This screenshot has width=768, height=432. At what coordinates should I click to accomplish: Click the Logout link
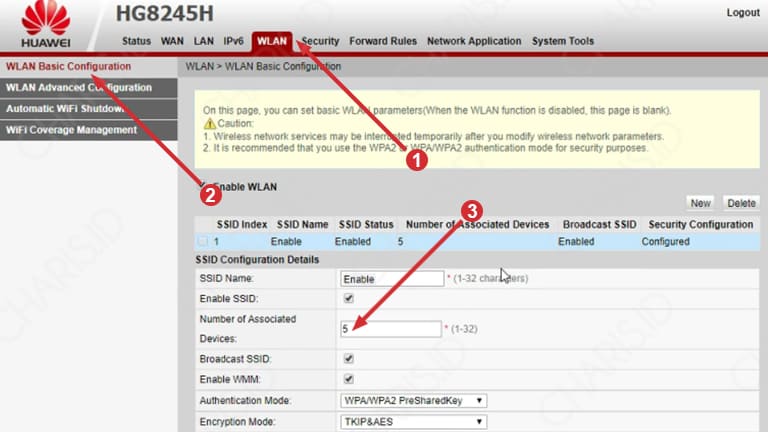(743, 13)
